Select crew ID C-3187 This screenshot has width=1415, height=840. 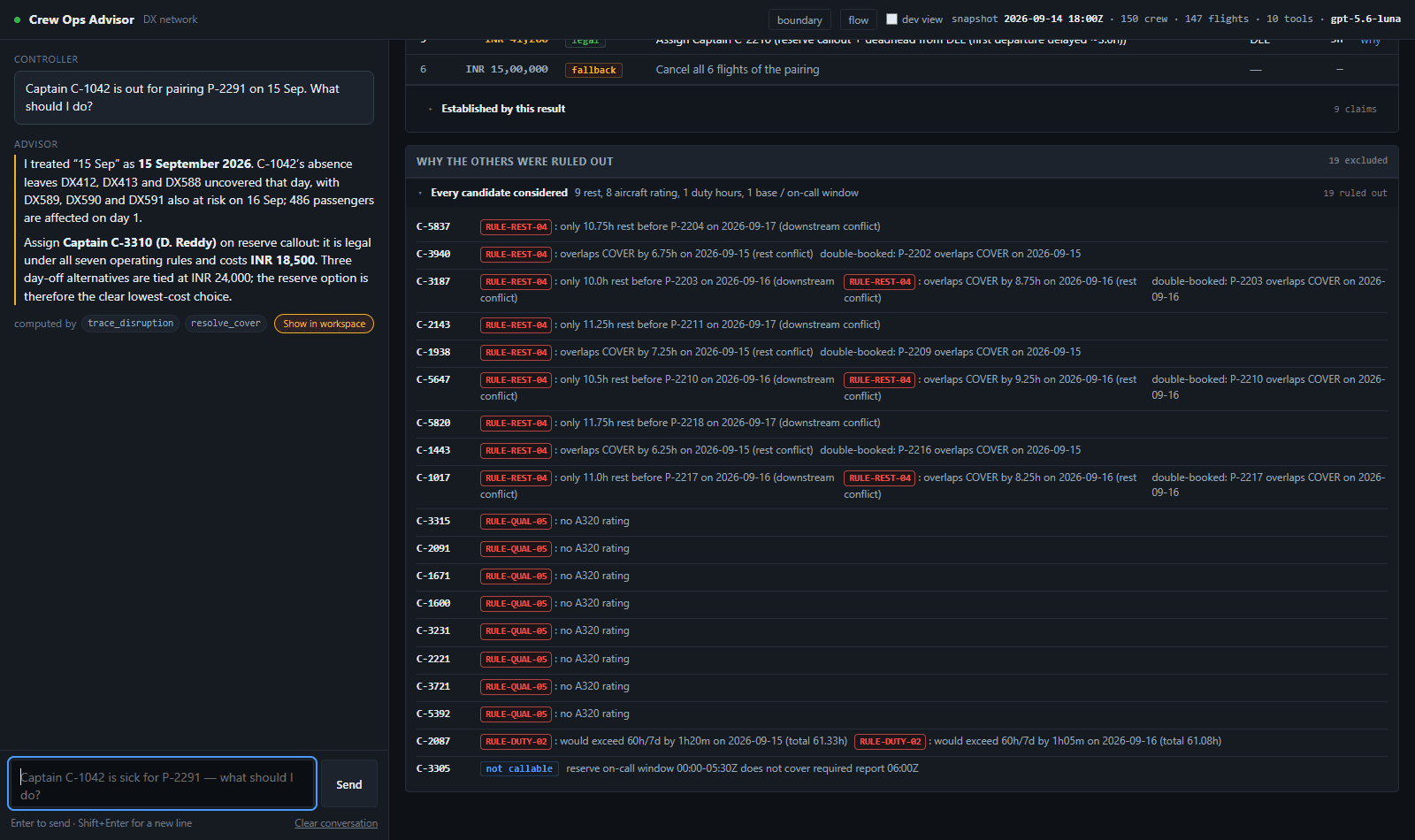click(433, 281)
